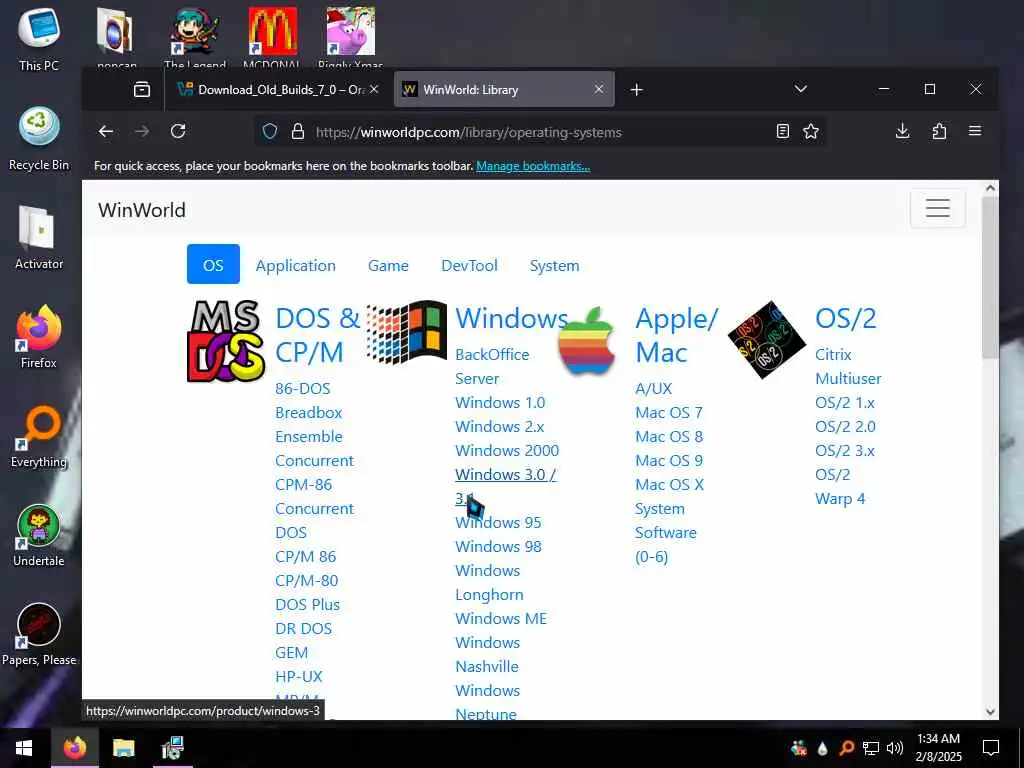This screenshot has width=1024, height=768.
Task: Open Firefox downloads panel
Action: click(x=903, y=131)
